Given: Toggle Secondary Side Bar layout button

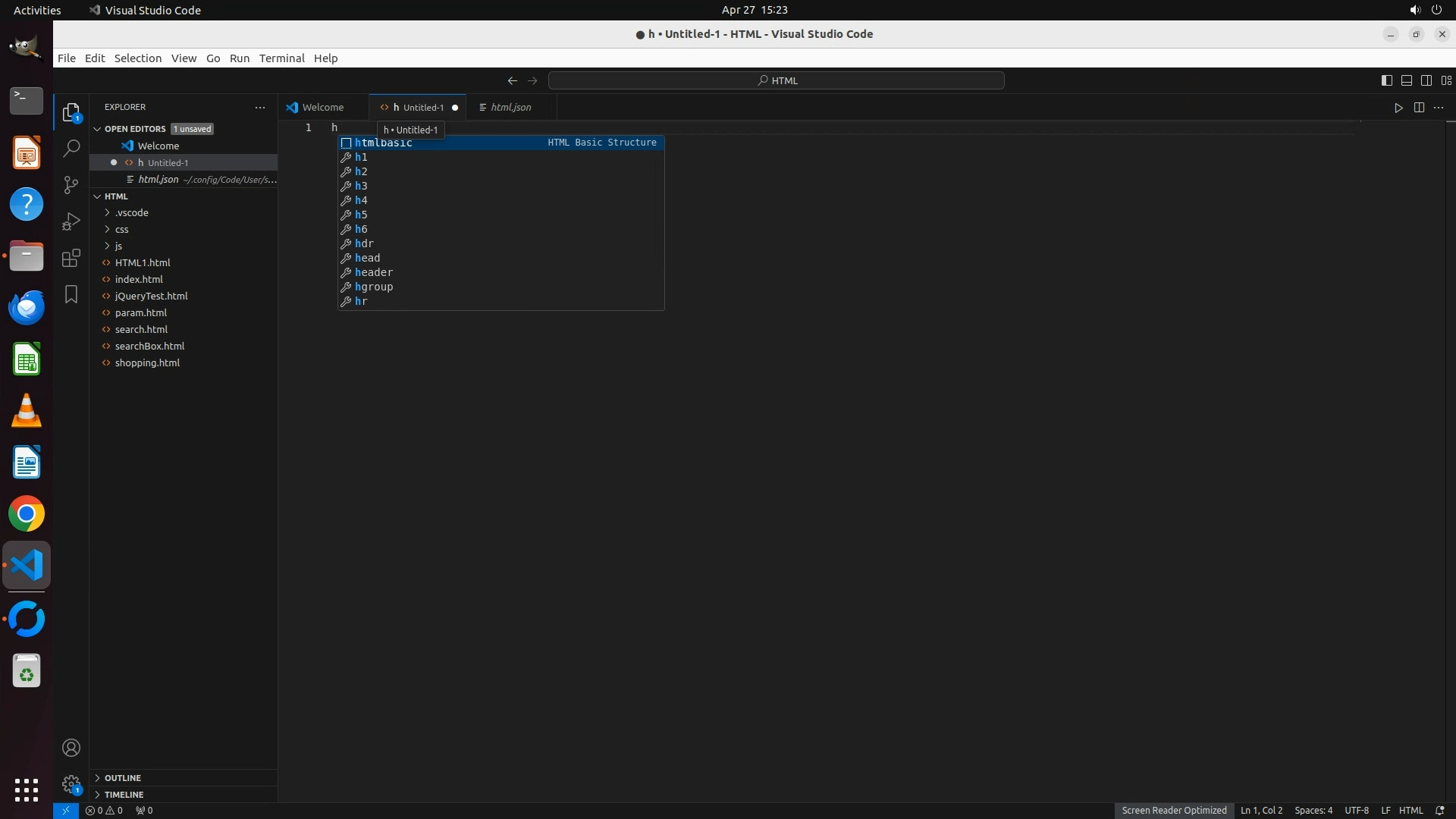Looking at the screenshot, I should [1426, 80].
